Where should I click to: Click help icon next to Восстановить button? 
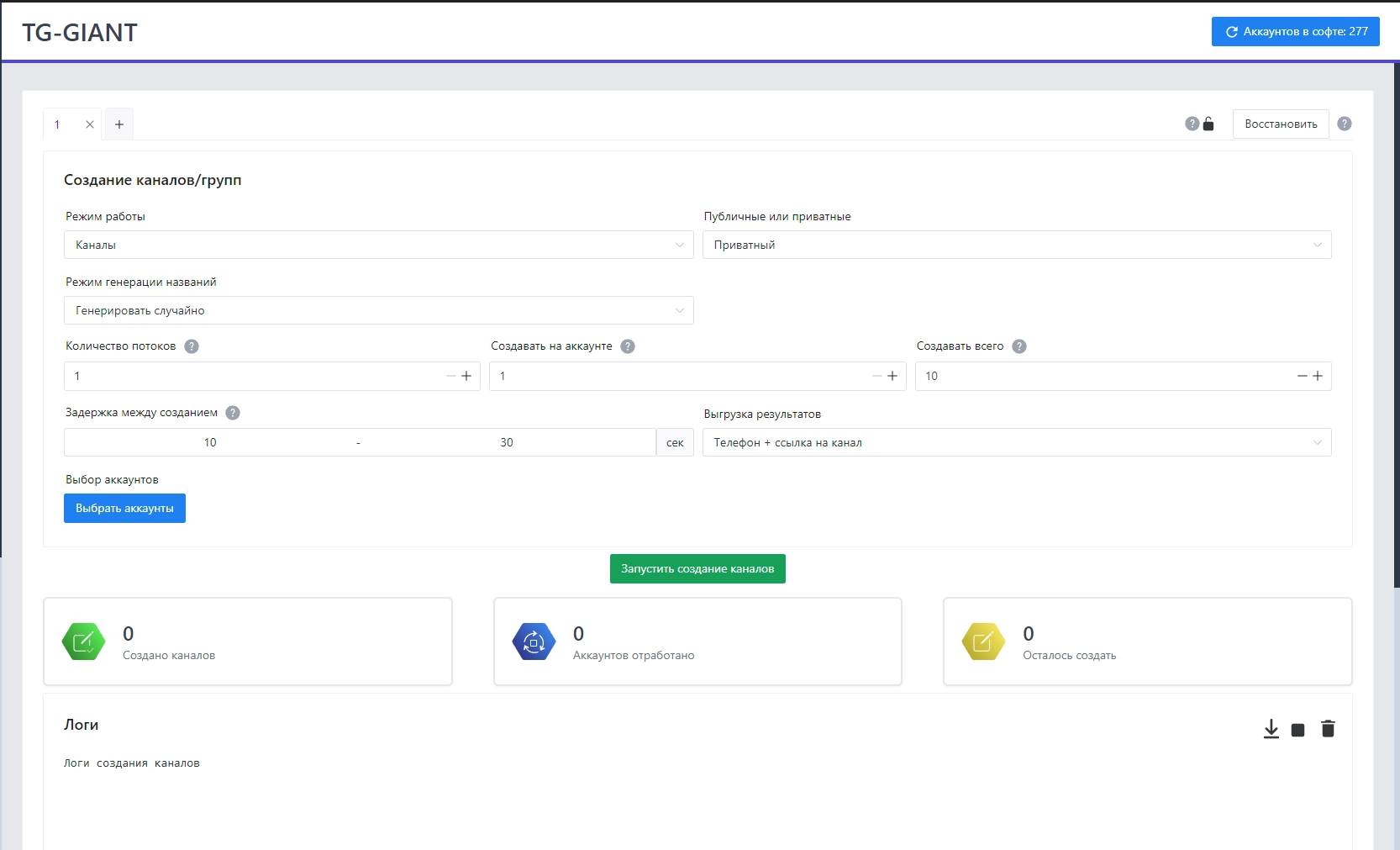point(1345,124)
